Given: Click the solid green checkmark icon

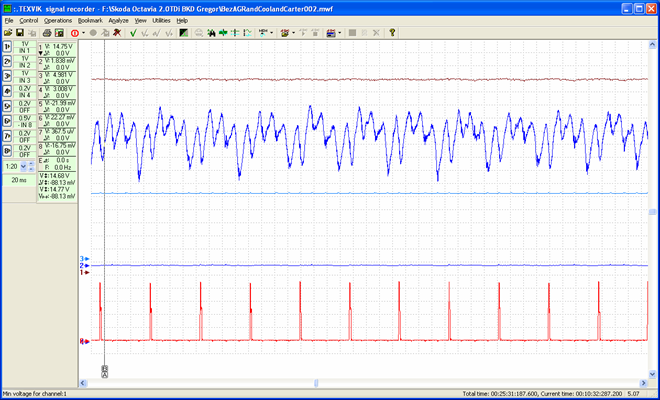Looking at the screenshot, I should 133,33.
